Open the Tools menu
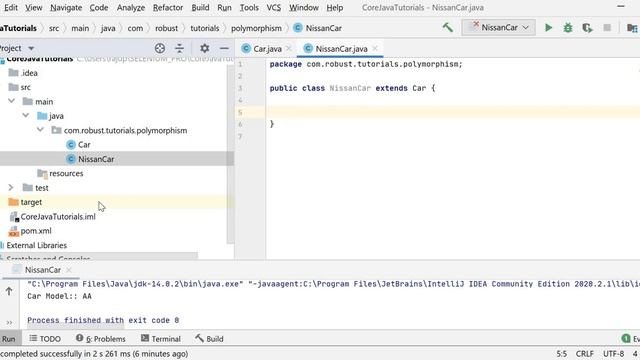Image resolution: width=640 pixels, height=360 pixels. 249,8
